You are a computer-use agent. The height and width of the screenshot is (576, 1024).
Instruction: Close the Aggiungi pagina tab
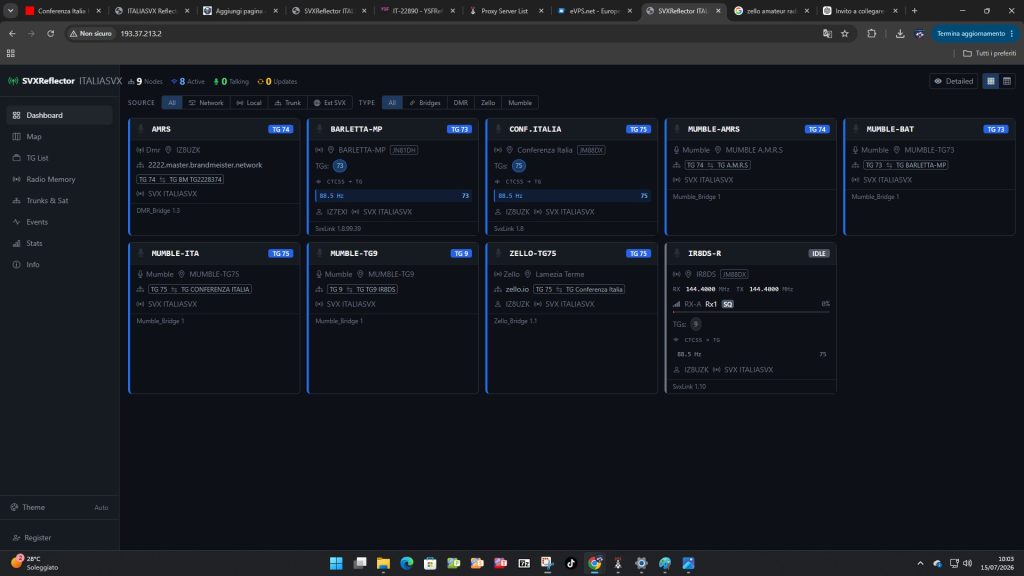pyautogui.click(x=275, y=11)
